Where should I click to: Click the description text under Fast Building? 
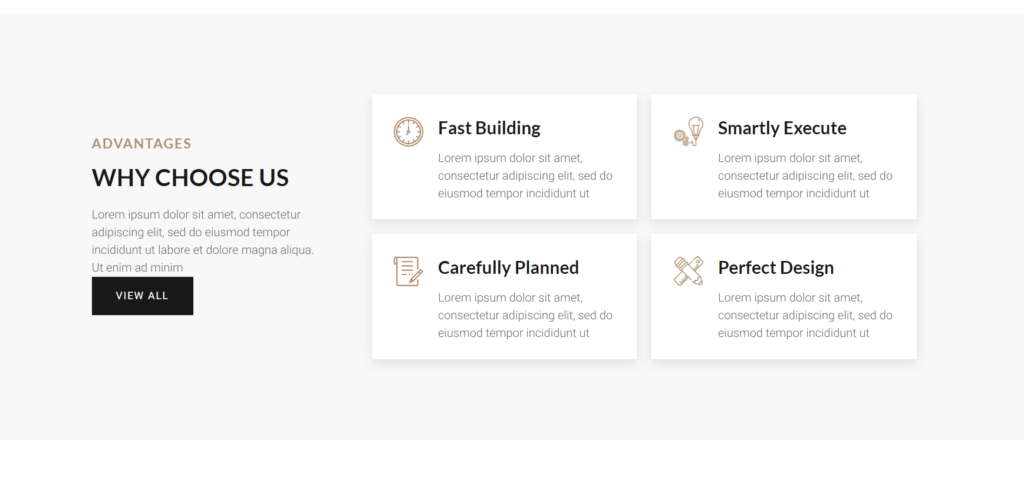(x=525, y=176)
